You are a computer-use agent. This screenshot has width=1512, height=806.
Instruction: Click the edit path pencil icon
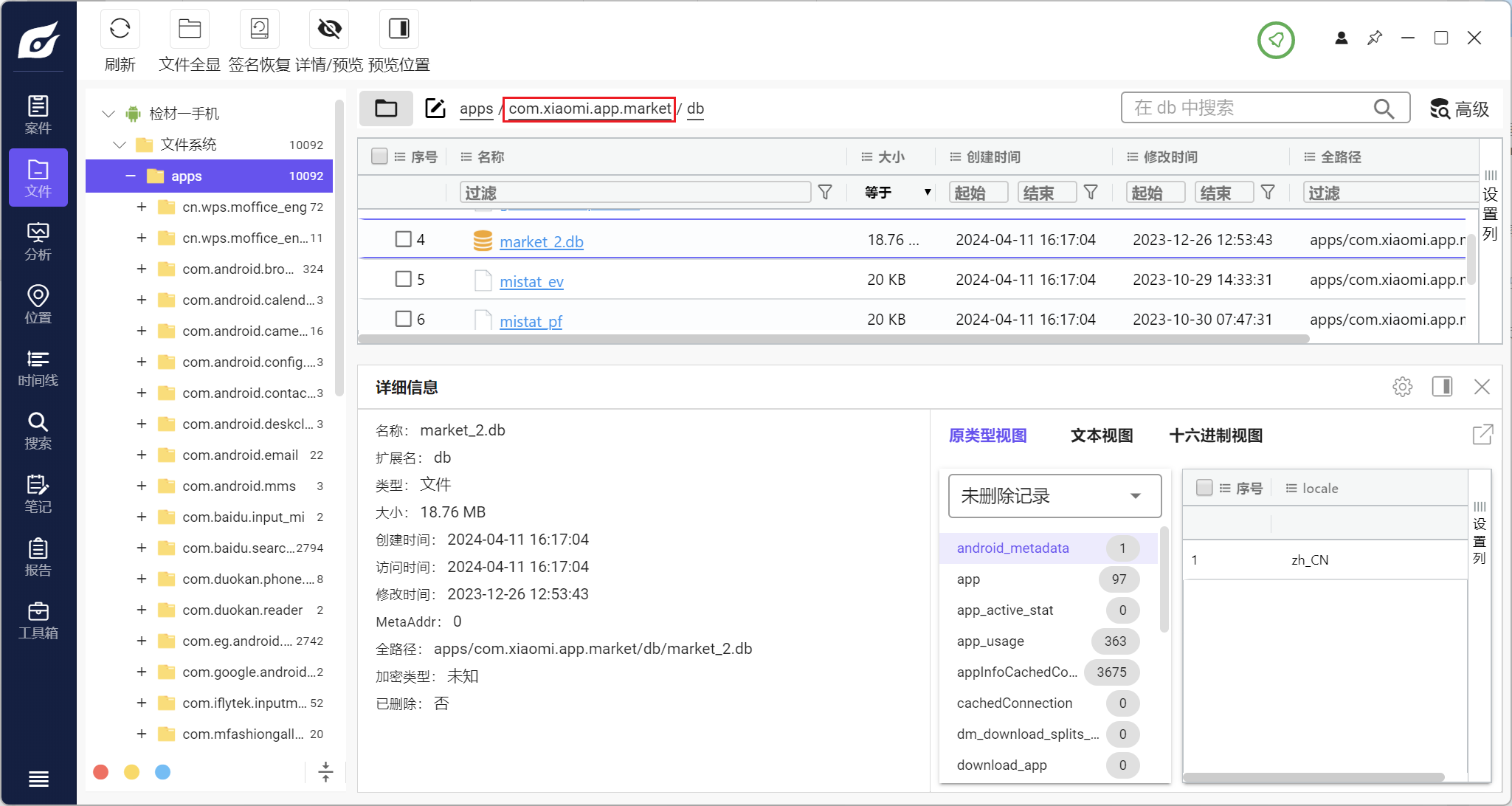(435, 108)
